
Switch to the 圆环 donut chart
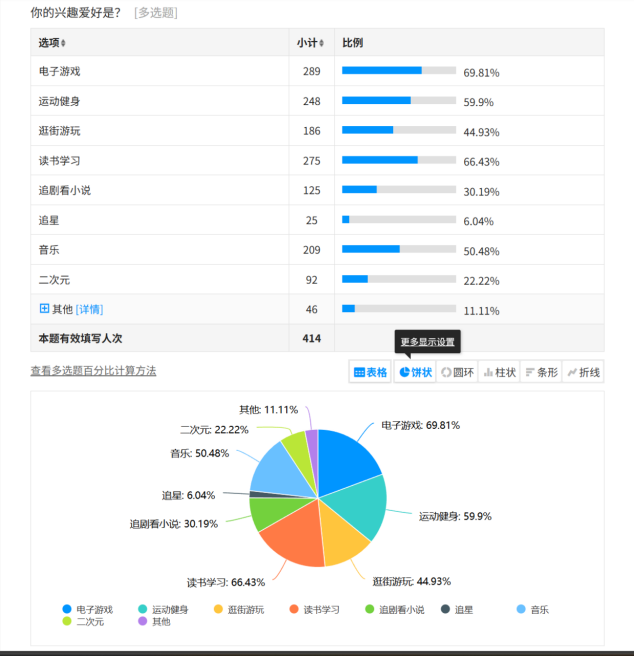click(x=458, y=372)
